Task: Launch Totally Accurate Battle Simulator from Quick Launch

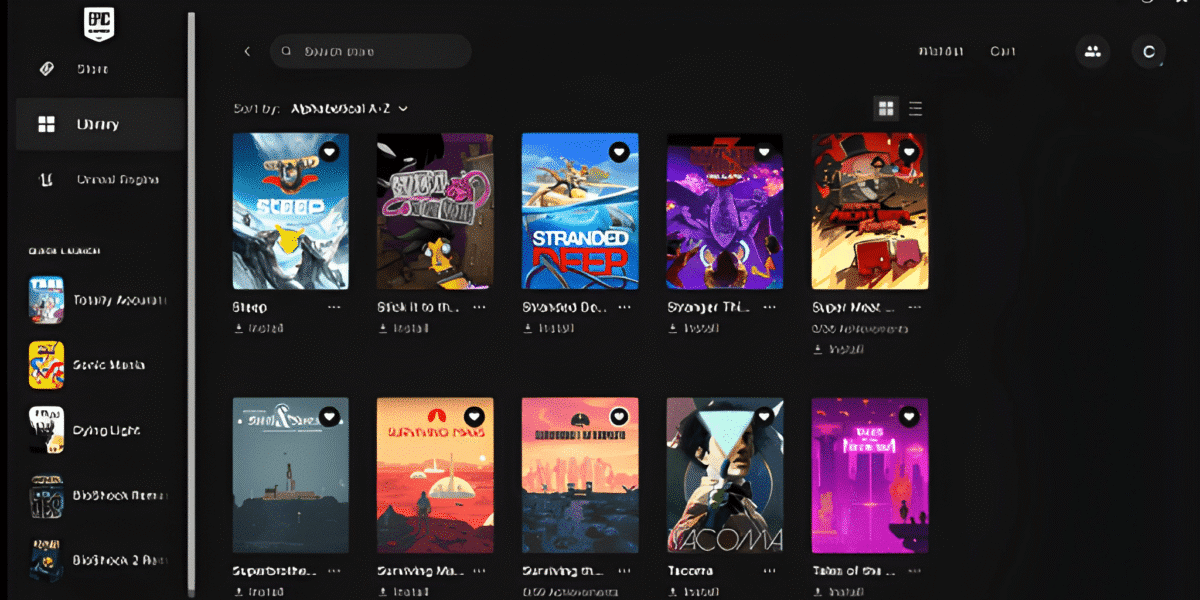Action: pos(98,300)
